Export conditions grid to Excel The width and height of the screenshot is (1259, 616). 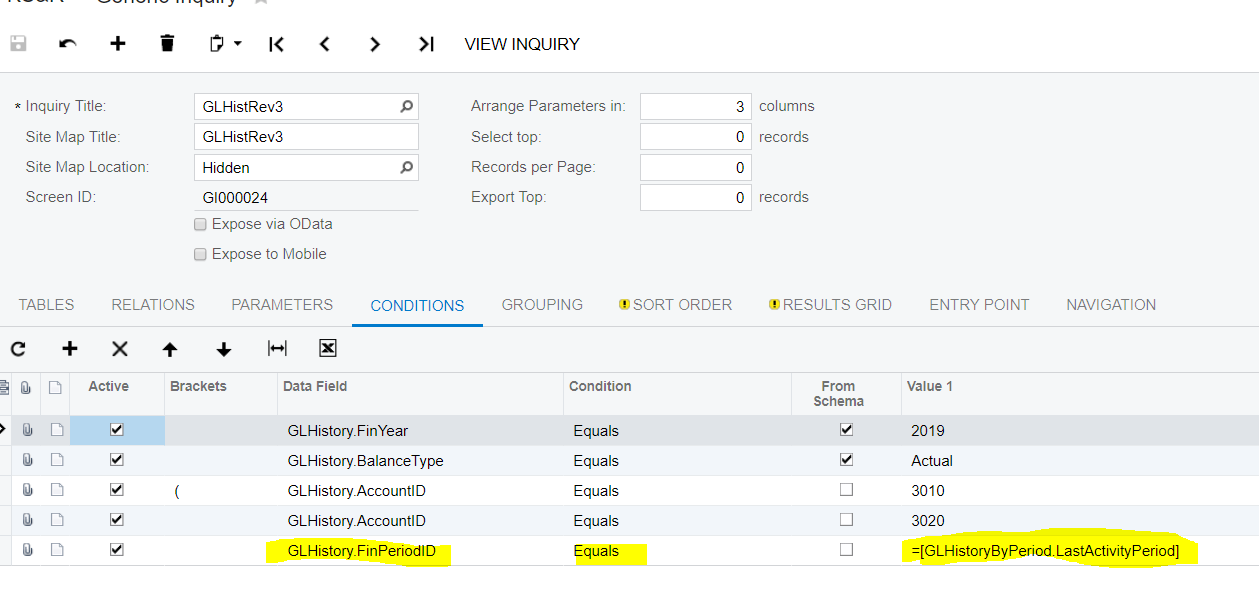coord(327,348)
